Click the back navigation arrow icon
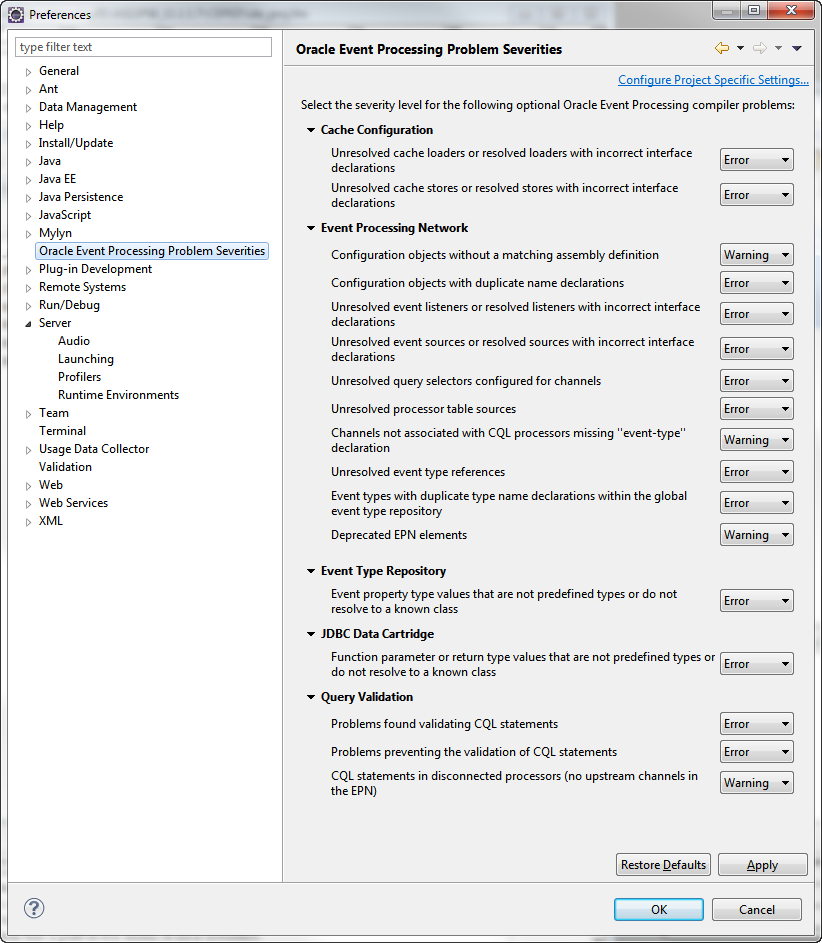The width and height of the screenshot is (822, 943). (x=722, y=48)
